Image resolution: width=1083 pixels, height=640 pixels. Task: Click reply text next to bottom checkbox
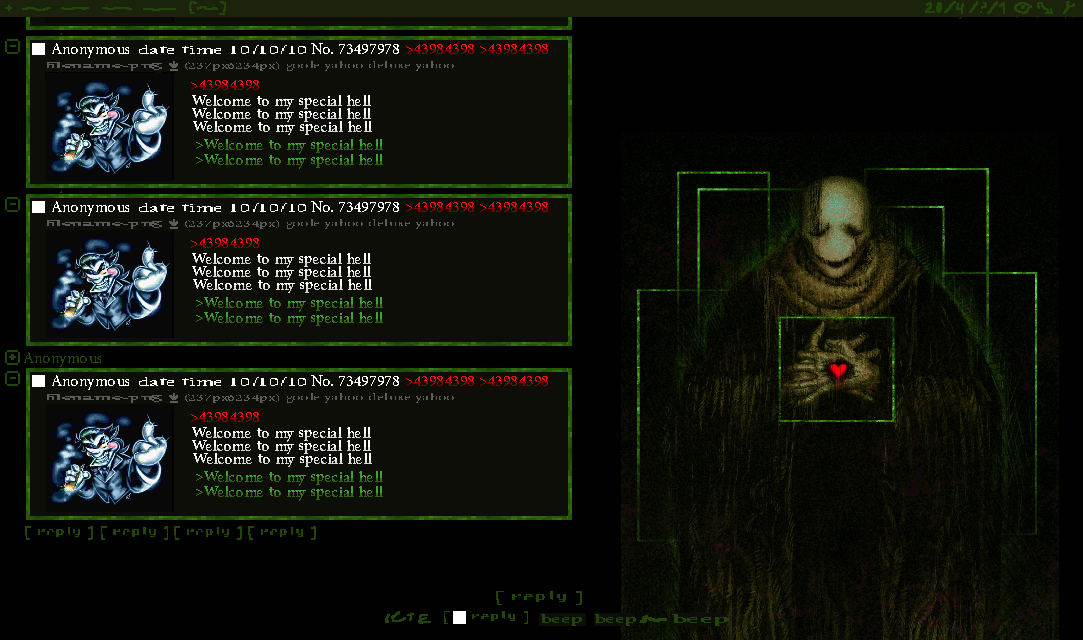tap(493, 617)
